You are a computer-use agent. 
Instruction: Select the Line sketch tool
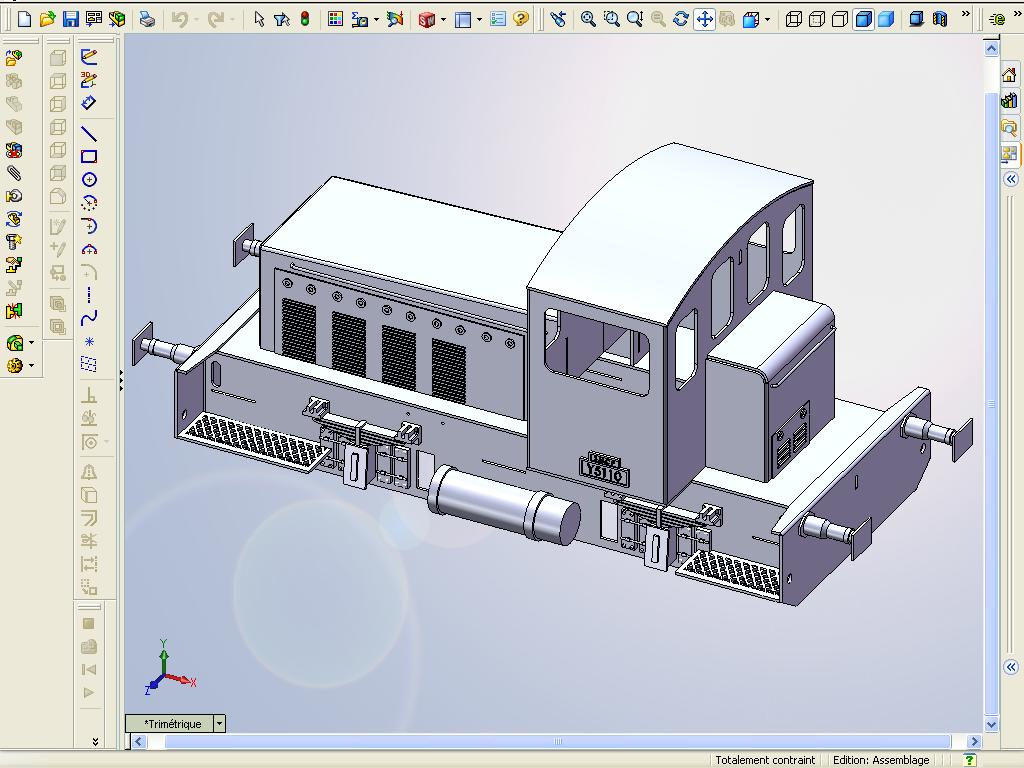click(89, 133)
